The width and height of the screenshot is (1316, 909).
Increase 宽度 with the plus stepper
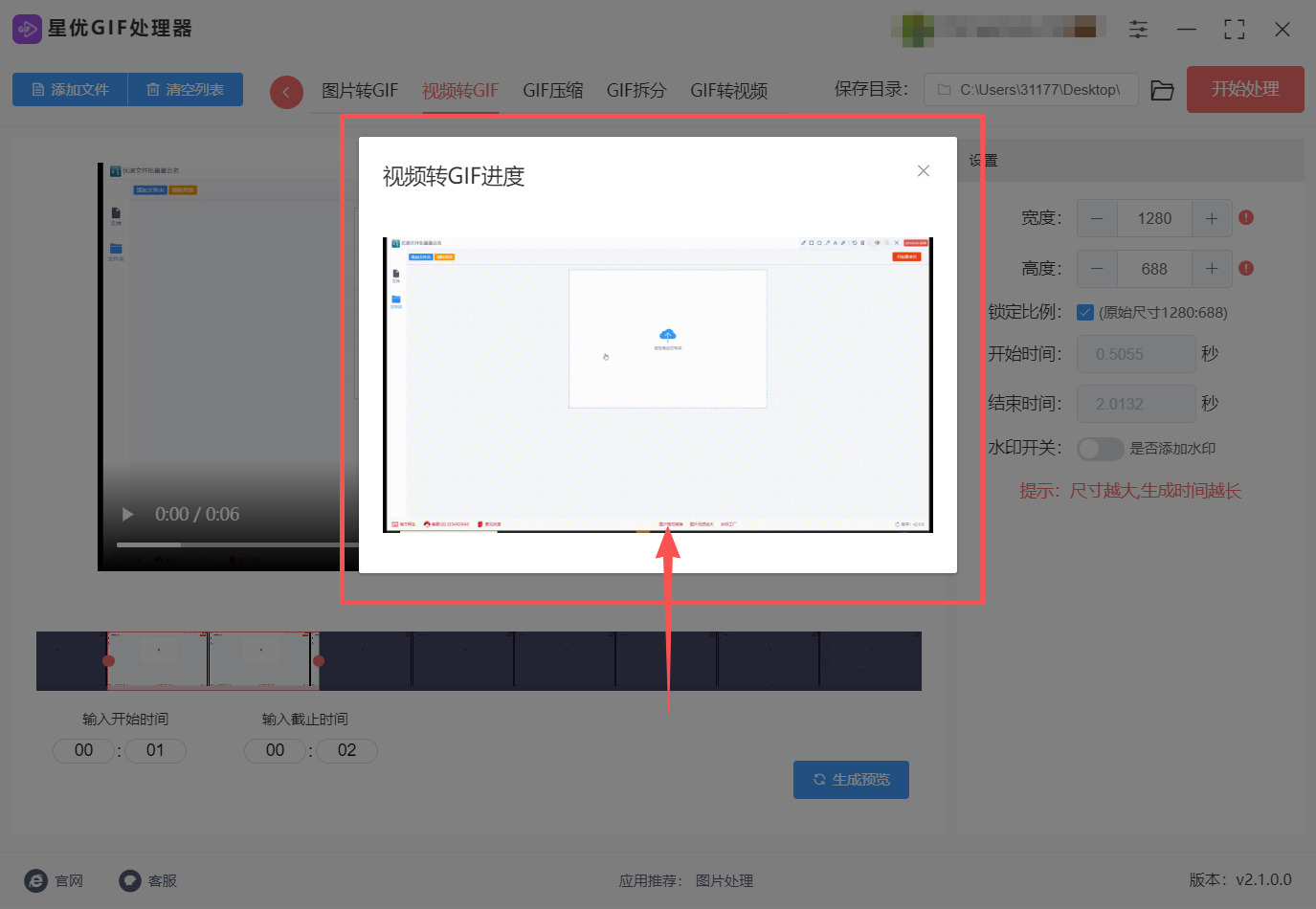[1212, 218]
